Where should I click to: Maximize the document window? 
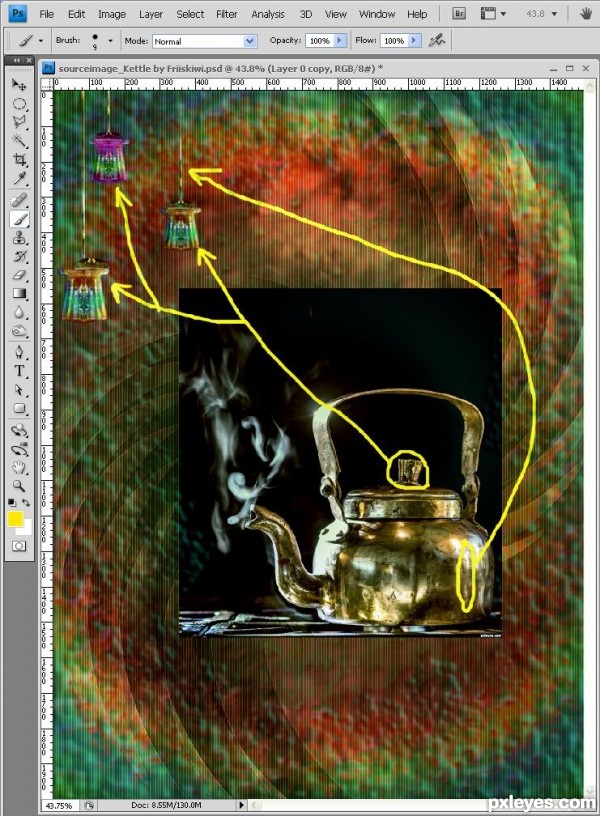point(569,68)
